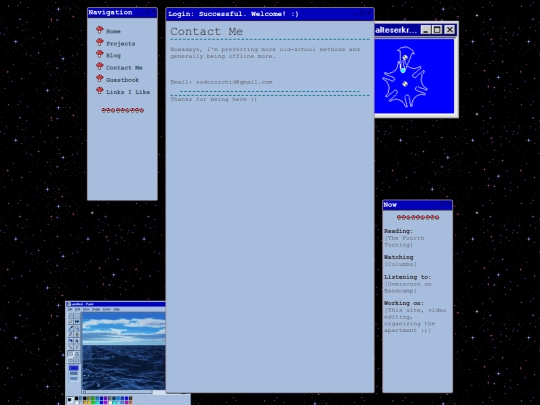Open the Columbo watching entry
The height and width of the screenshot is (405, 540).
(400, 264)
